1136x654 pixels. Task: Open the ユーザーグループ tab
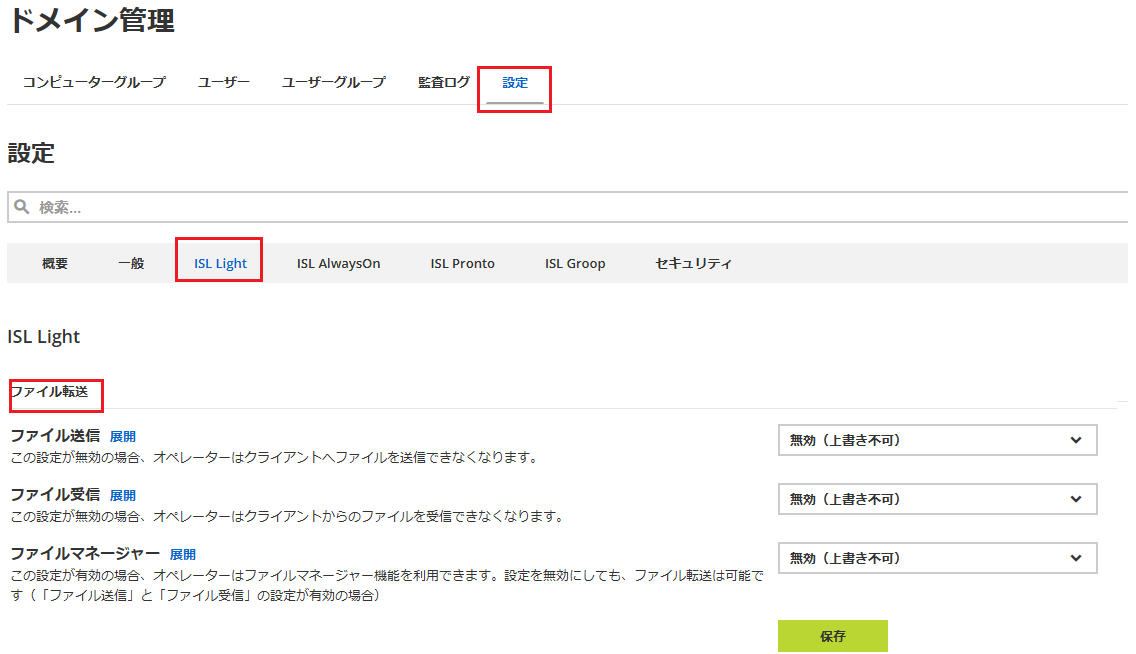(334, 83)
